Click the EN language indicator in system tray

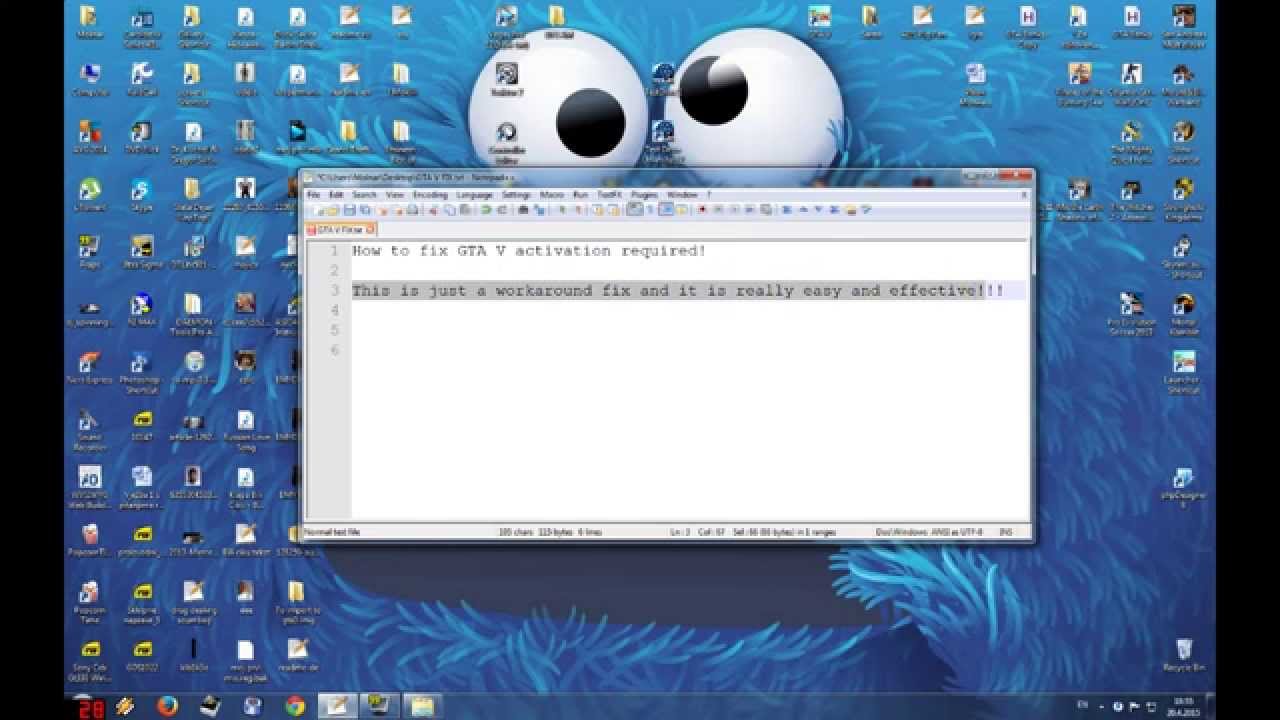pyautogui.click(x=1082, y=705)
